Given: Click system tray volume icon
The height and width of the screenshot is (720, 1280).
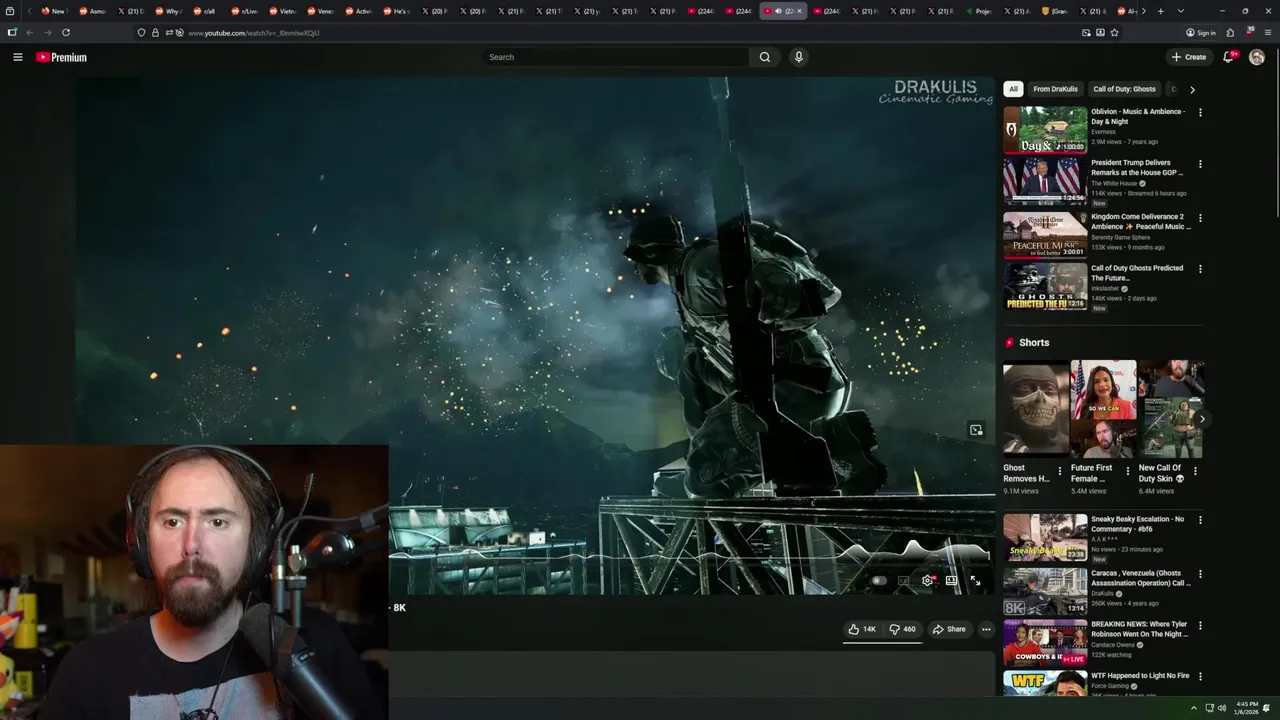Looking at the screenshot, I should tap(1222, 708).
